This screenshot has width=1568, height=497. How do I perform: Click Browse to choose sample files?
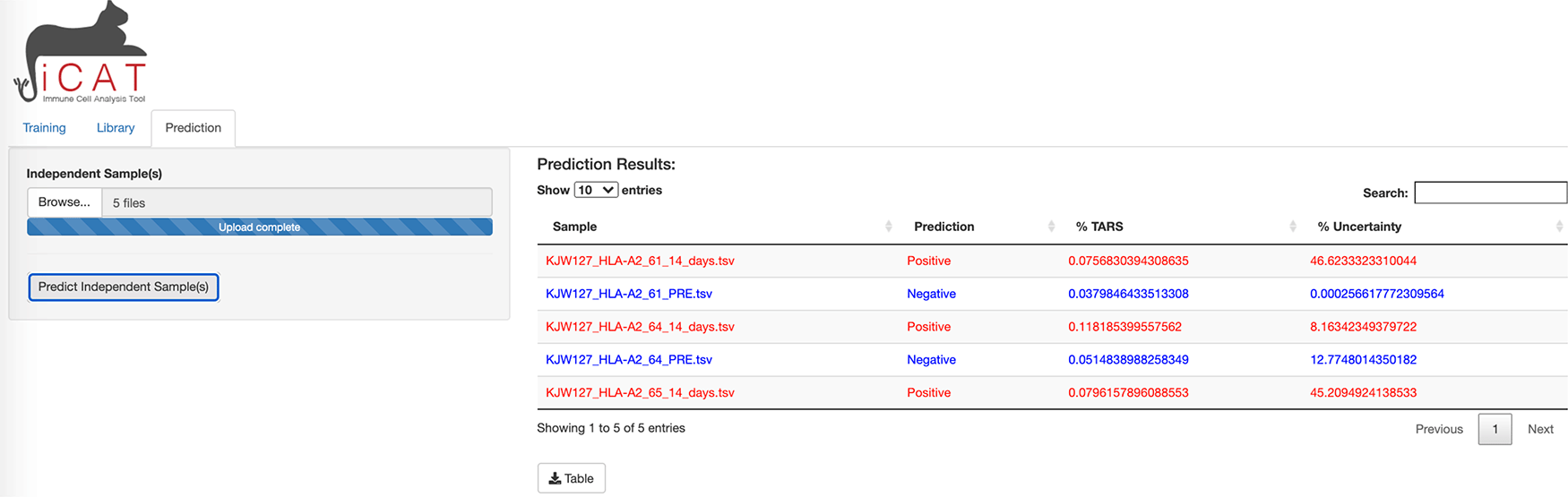click(65, 202)
